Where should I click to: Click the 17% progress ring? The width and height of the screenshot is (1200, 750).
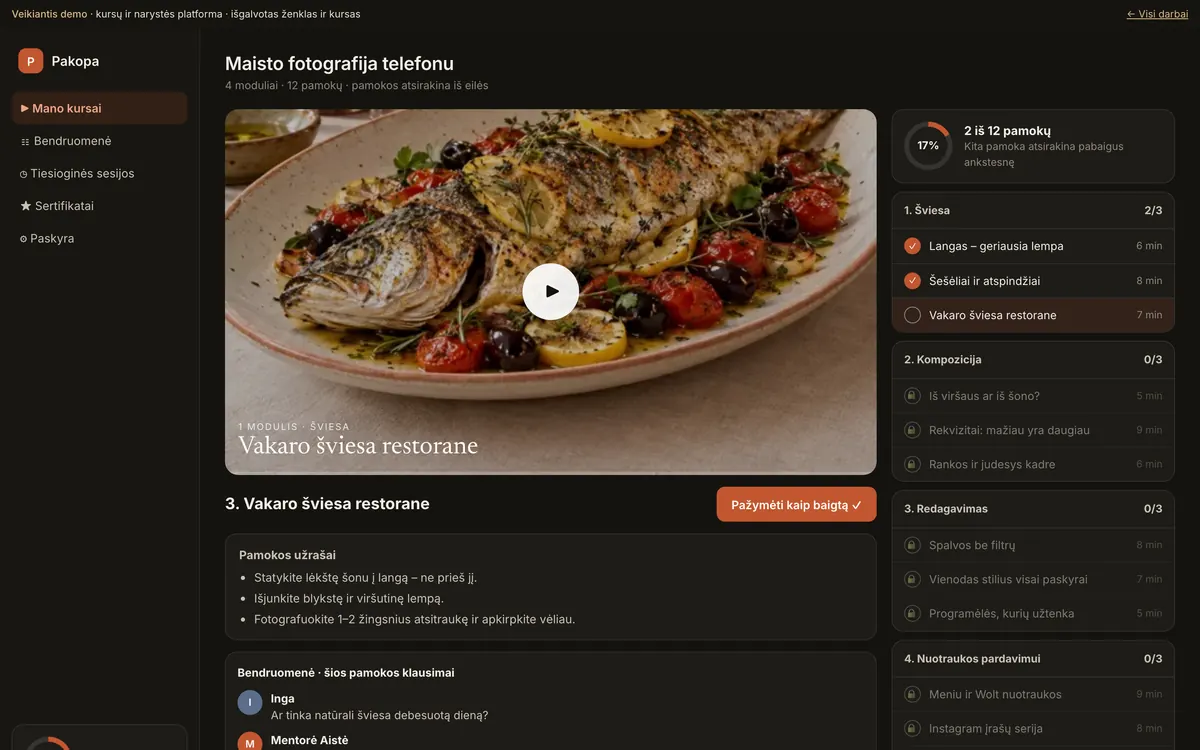tap(928, 146)
